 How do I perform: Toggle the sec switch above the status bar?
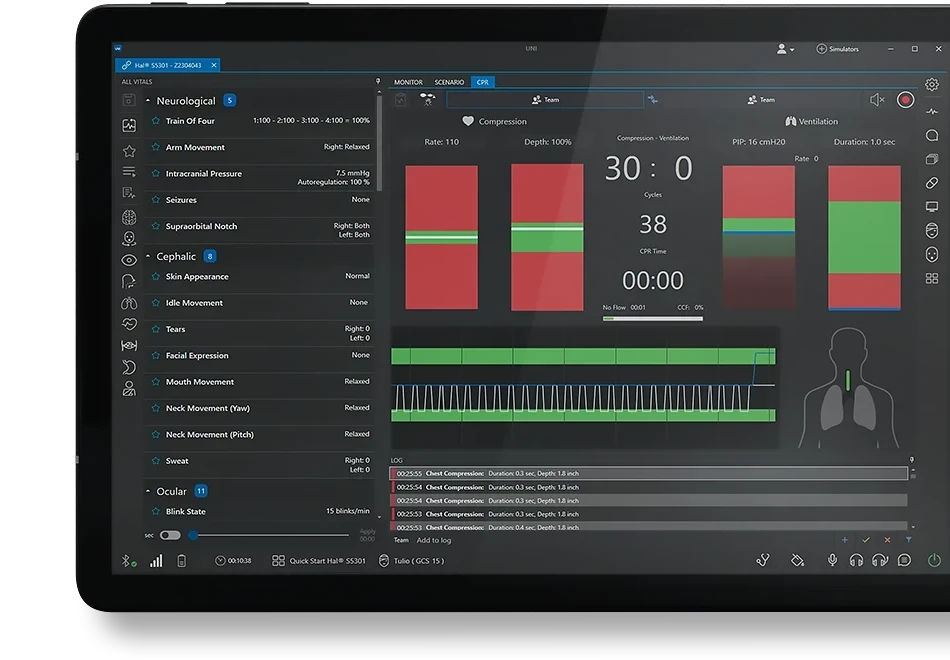click(170, 535)
